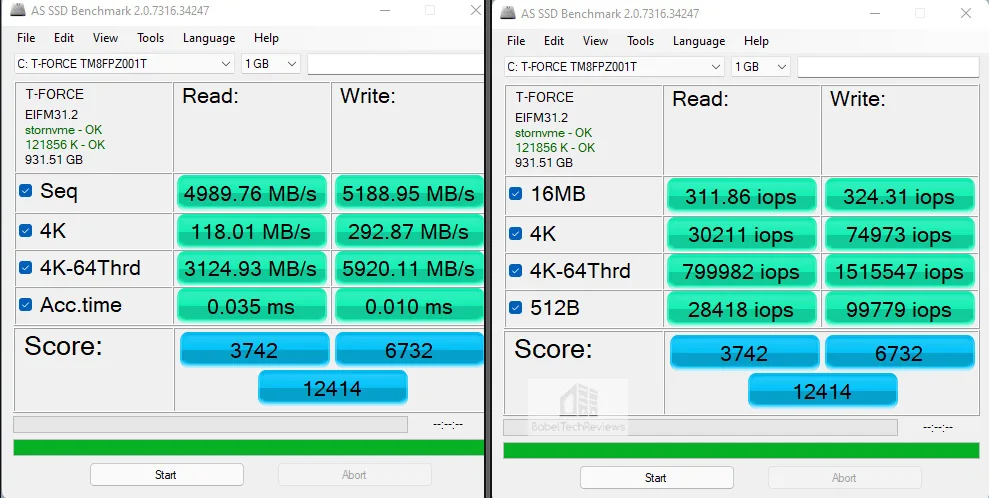Click the 799982 iops read result
The width and height of the screenshot is (989, 498).
pyautogui.click(x=741, y=272)
